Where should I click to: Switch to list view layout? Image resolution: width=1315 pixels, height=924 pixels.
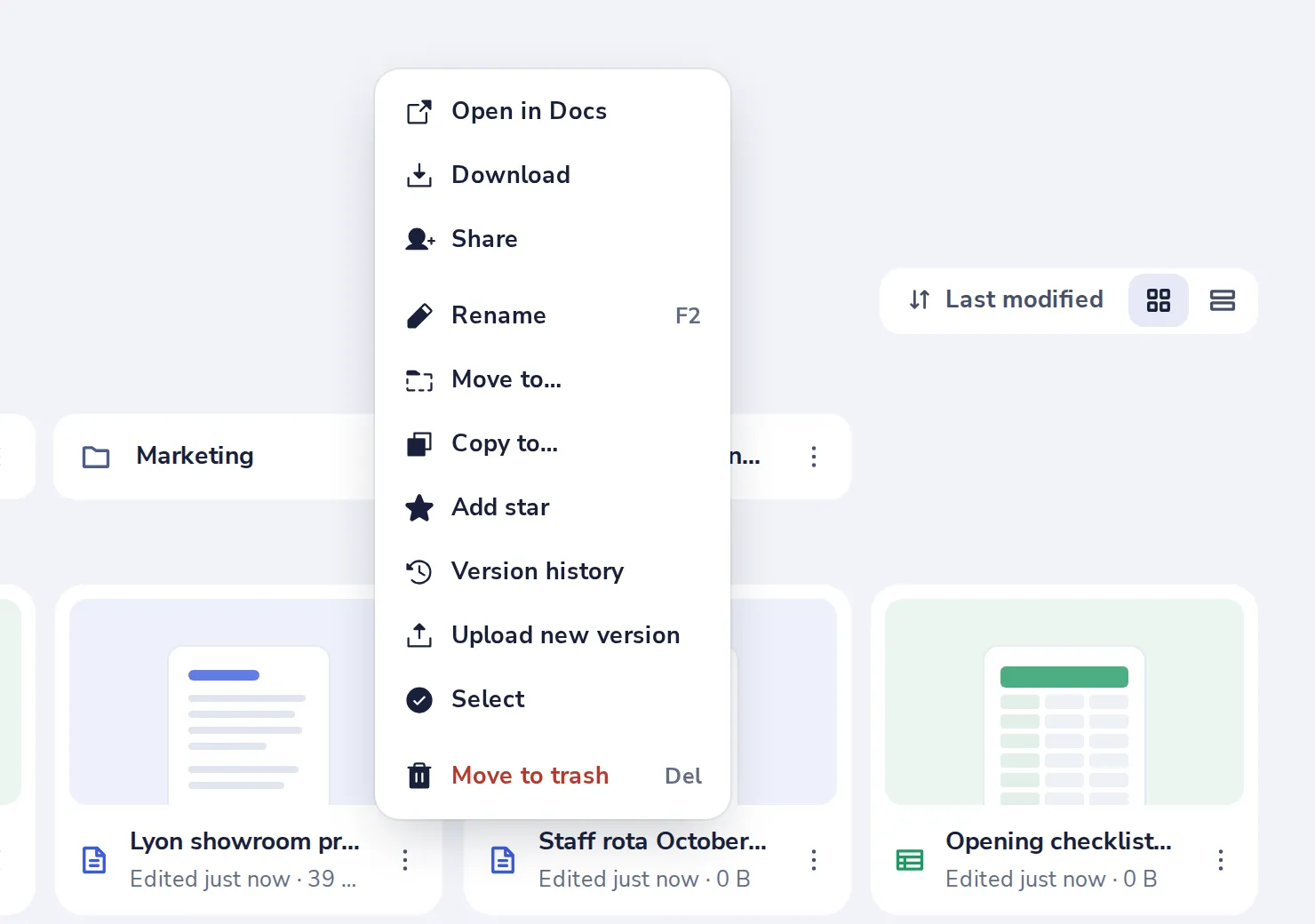tap(1223, 300)
